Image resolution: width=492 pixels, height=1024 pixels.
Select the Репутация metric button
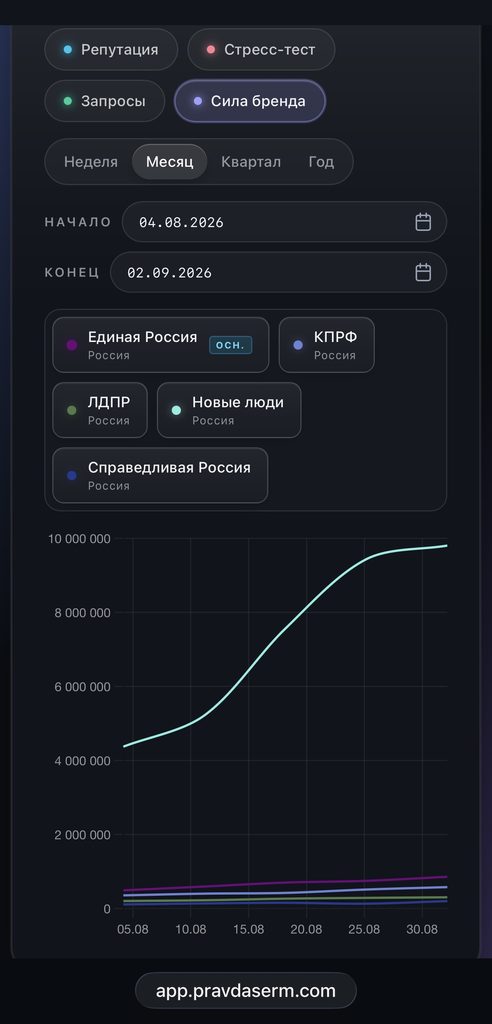[x=111, y=50]
